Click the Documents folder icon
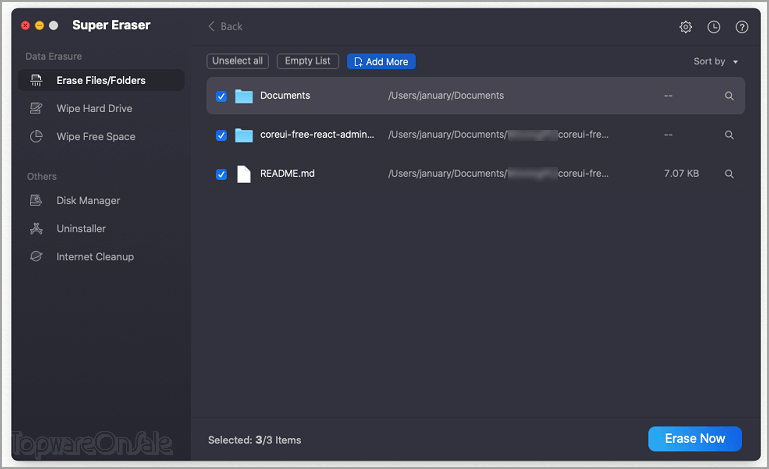Screen dimensions: 769x469 pos(244,96)
